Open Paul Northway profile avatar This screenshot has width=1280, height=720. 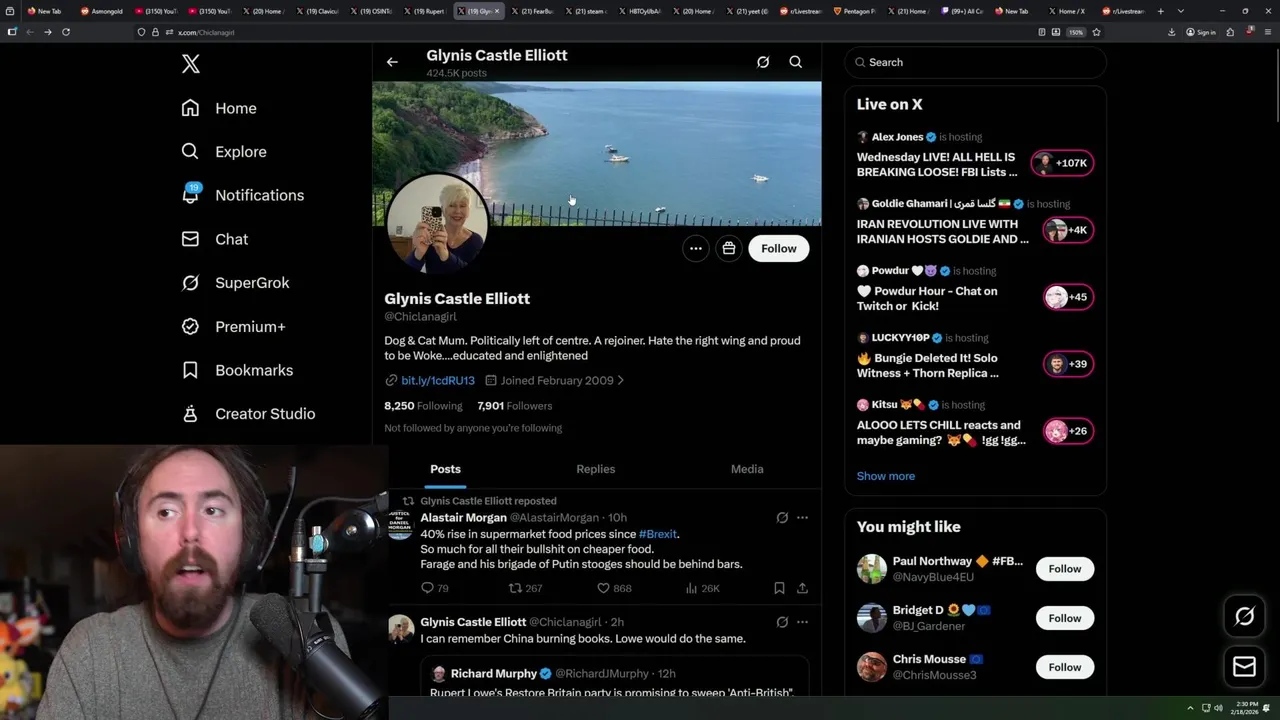pos(872,569)
